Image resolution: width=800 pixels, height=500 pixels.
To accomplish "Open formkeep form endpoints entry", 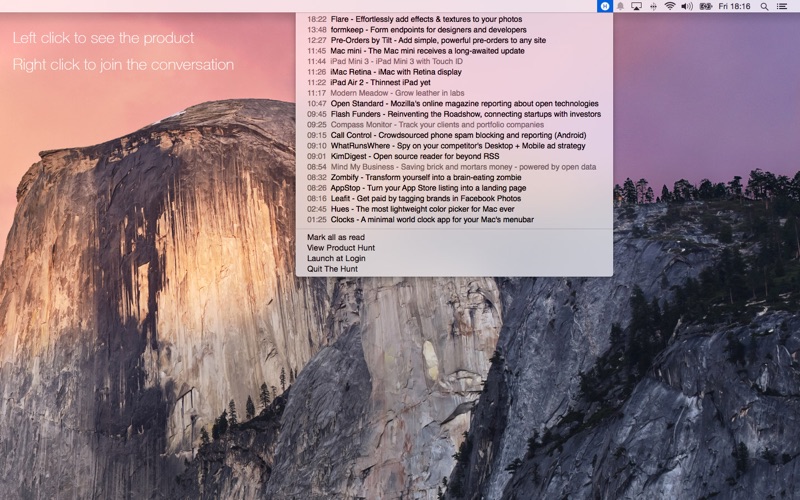I will [x=454, y=30].
